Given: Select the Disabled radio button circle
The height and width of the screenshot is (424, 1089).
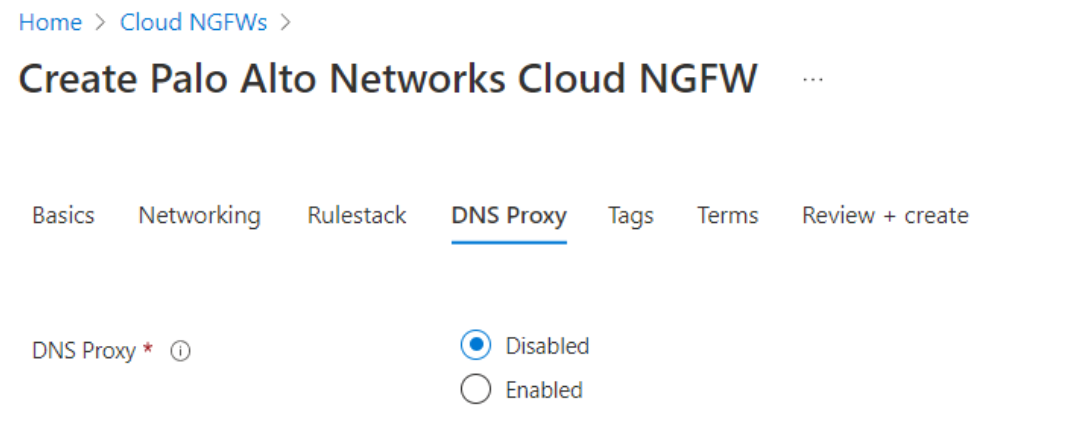Looking at the screenshot, I should click(x=476, y=346).
